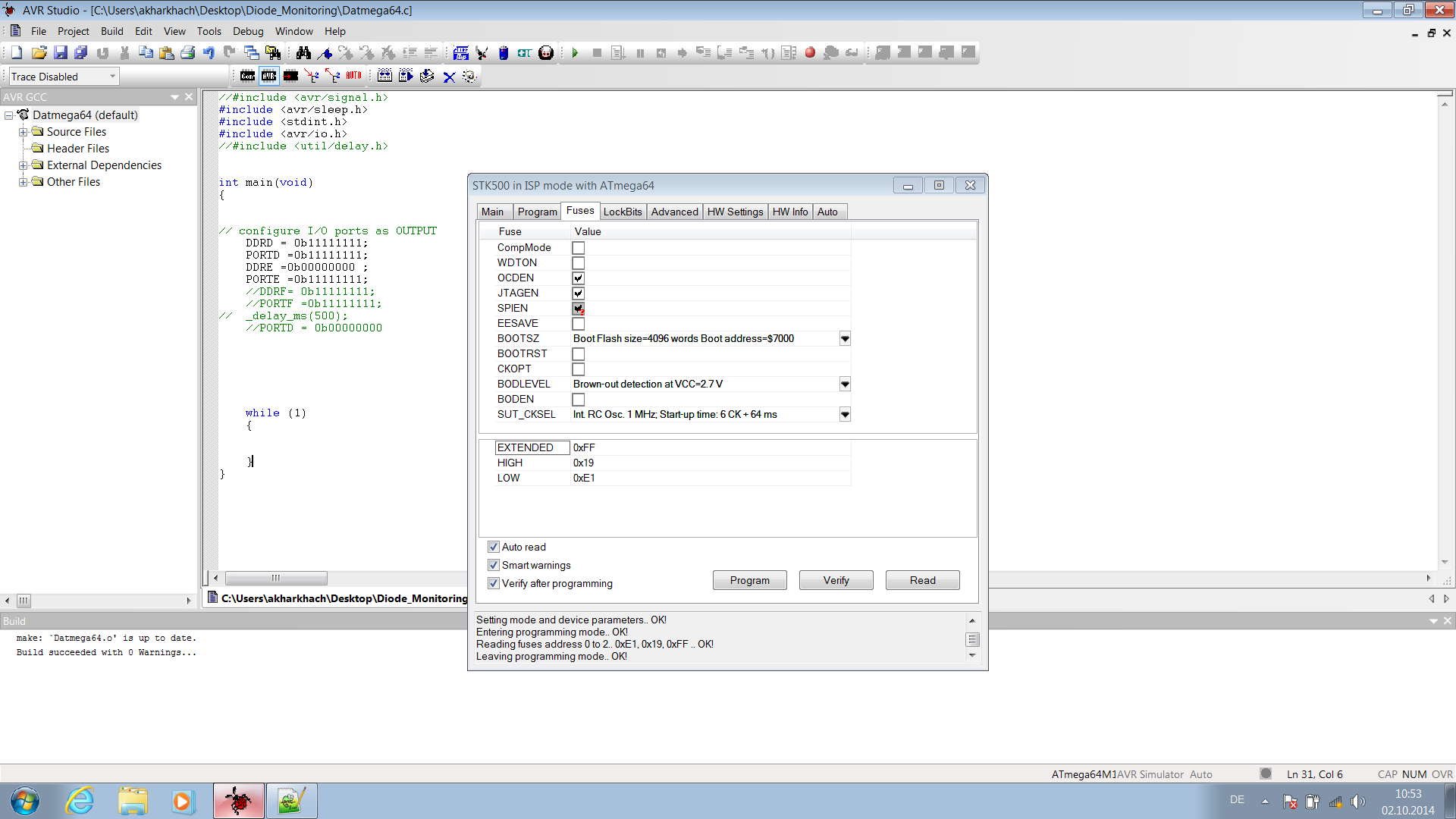The image size is (1456, 819).
Task: Expand the External Dependencies folder
Action: [24, 165]
